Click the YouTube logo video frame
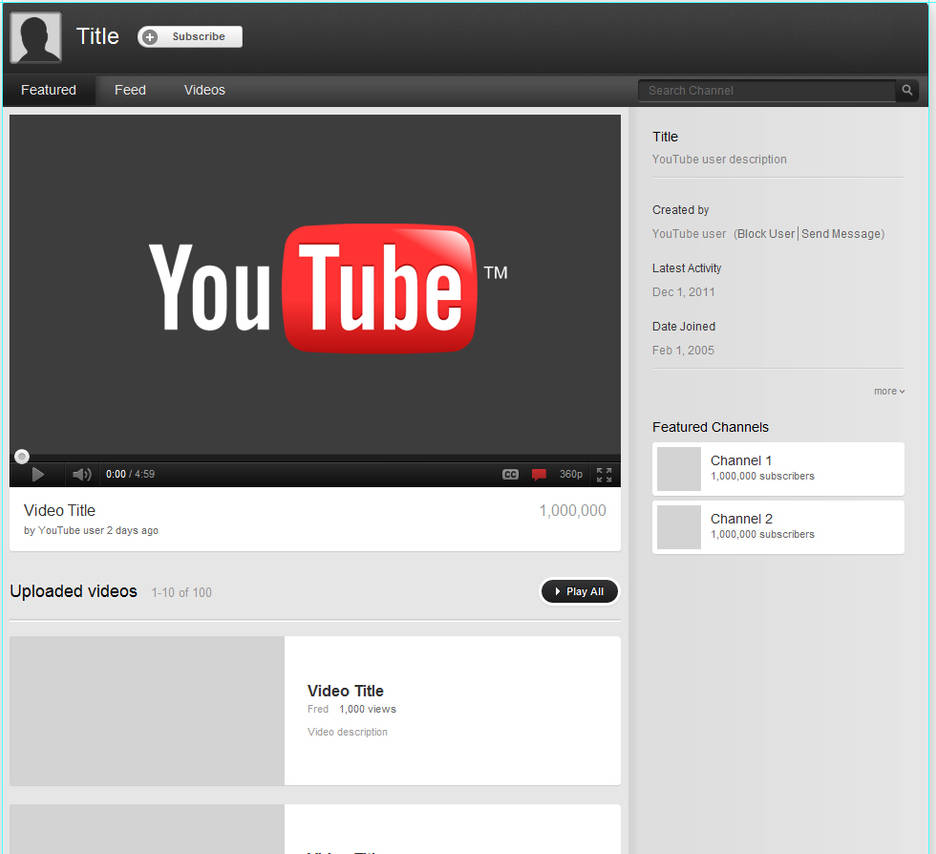The height and width of the screenshot is (854, 936). [315, 285]
